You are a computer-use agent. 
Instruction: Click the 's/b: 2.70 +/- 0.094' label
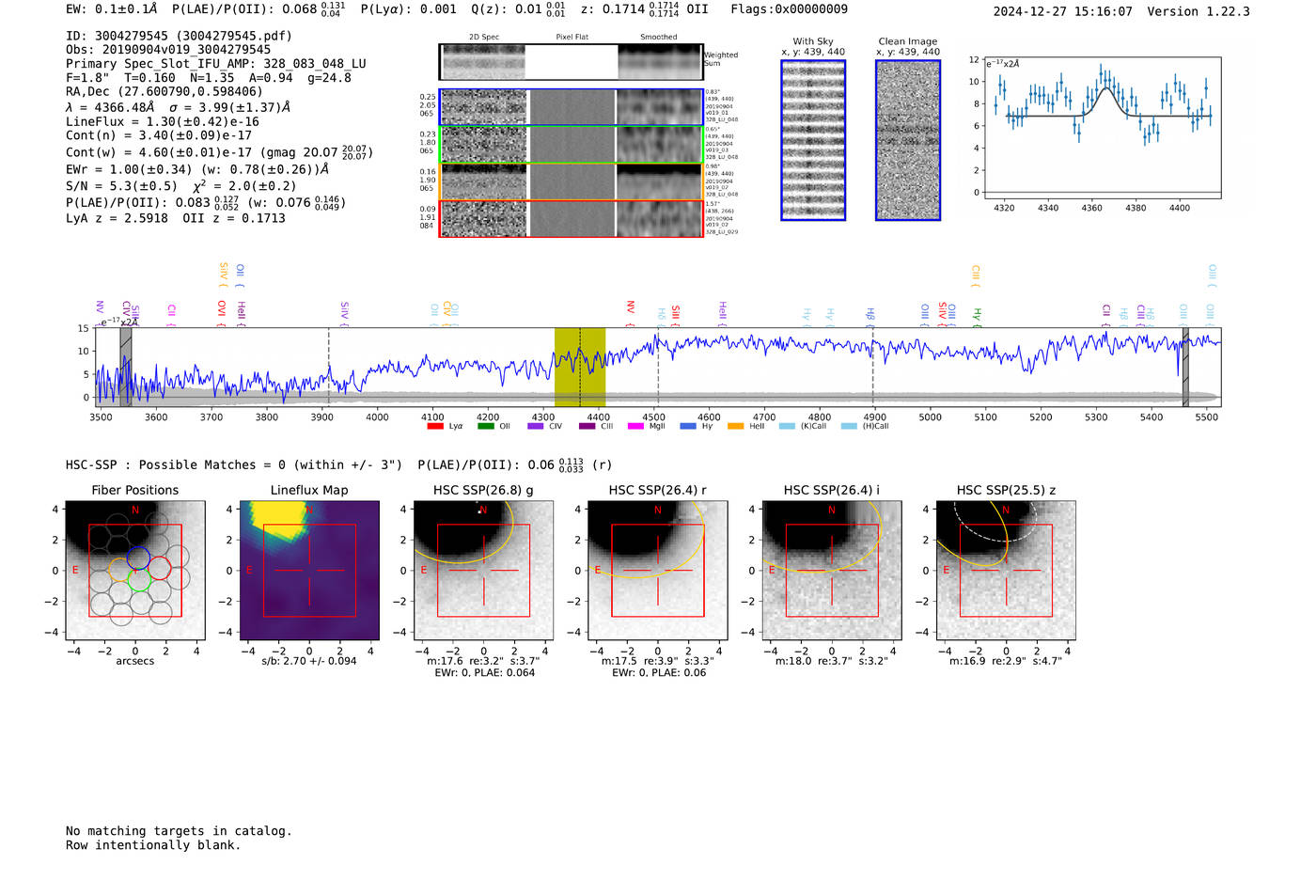(x=309, y=661)
